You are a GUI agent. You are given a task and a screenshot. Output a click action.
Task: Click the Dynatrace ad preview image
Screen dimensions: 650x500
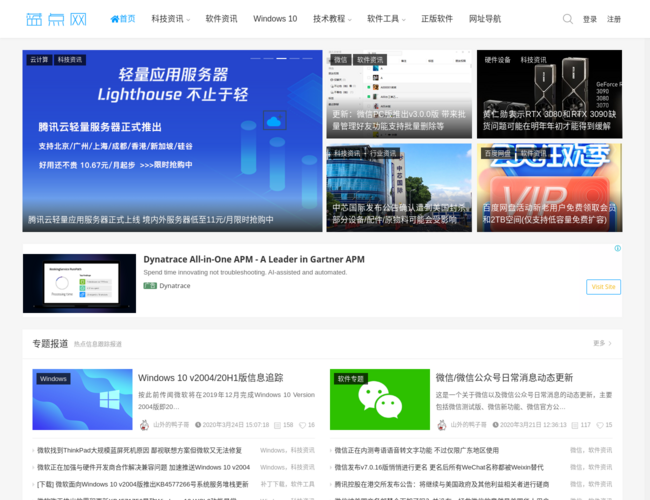point(79,283)
